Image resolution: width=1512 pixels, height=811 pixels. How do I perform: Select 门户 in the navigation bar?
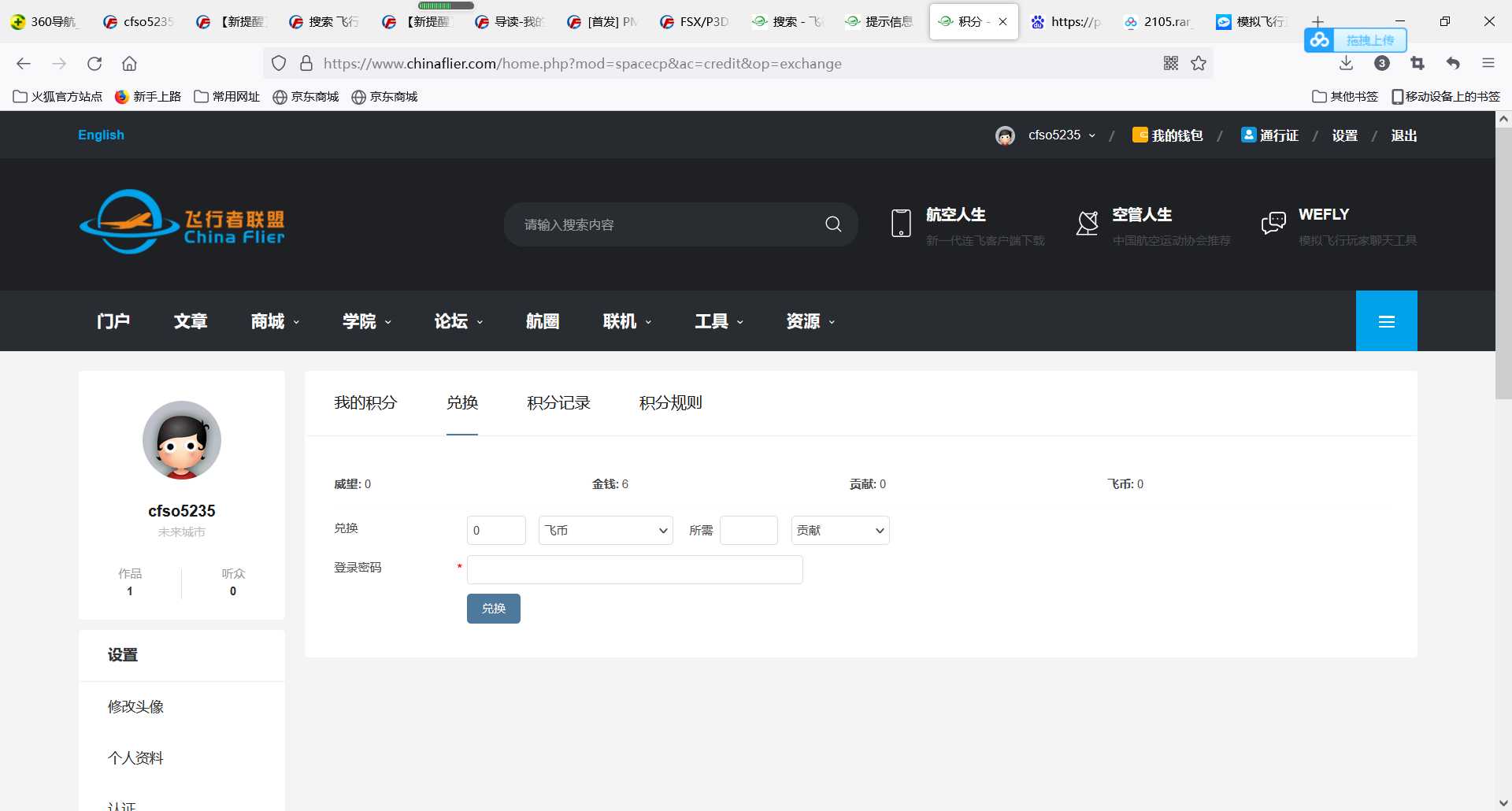click(x=113, y=320)
